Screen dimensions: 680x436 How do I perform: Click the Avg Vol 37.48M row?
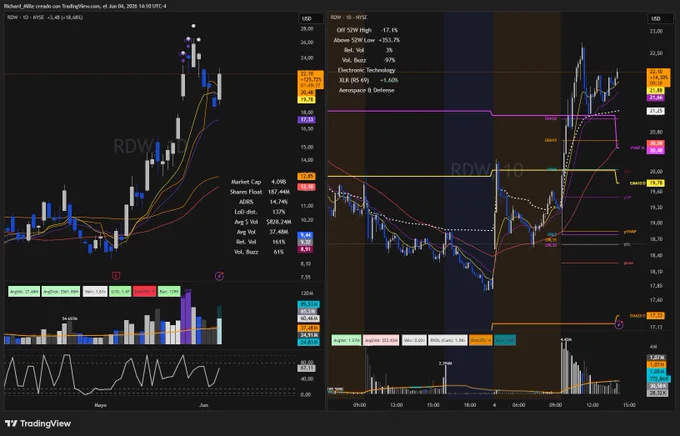click(x=262, y=232)
